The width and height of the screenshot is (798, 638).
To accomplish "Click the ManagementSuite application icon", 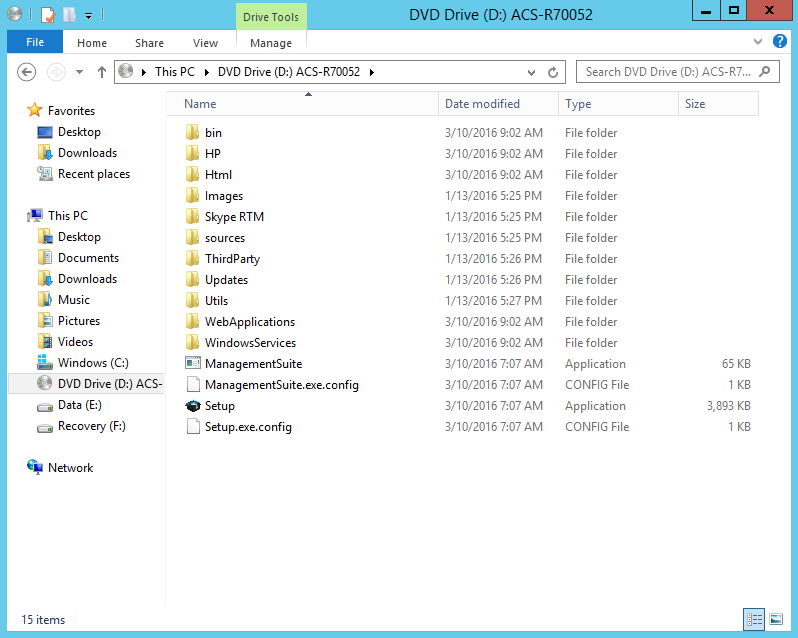I will pos(193,364).
